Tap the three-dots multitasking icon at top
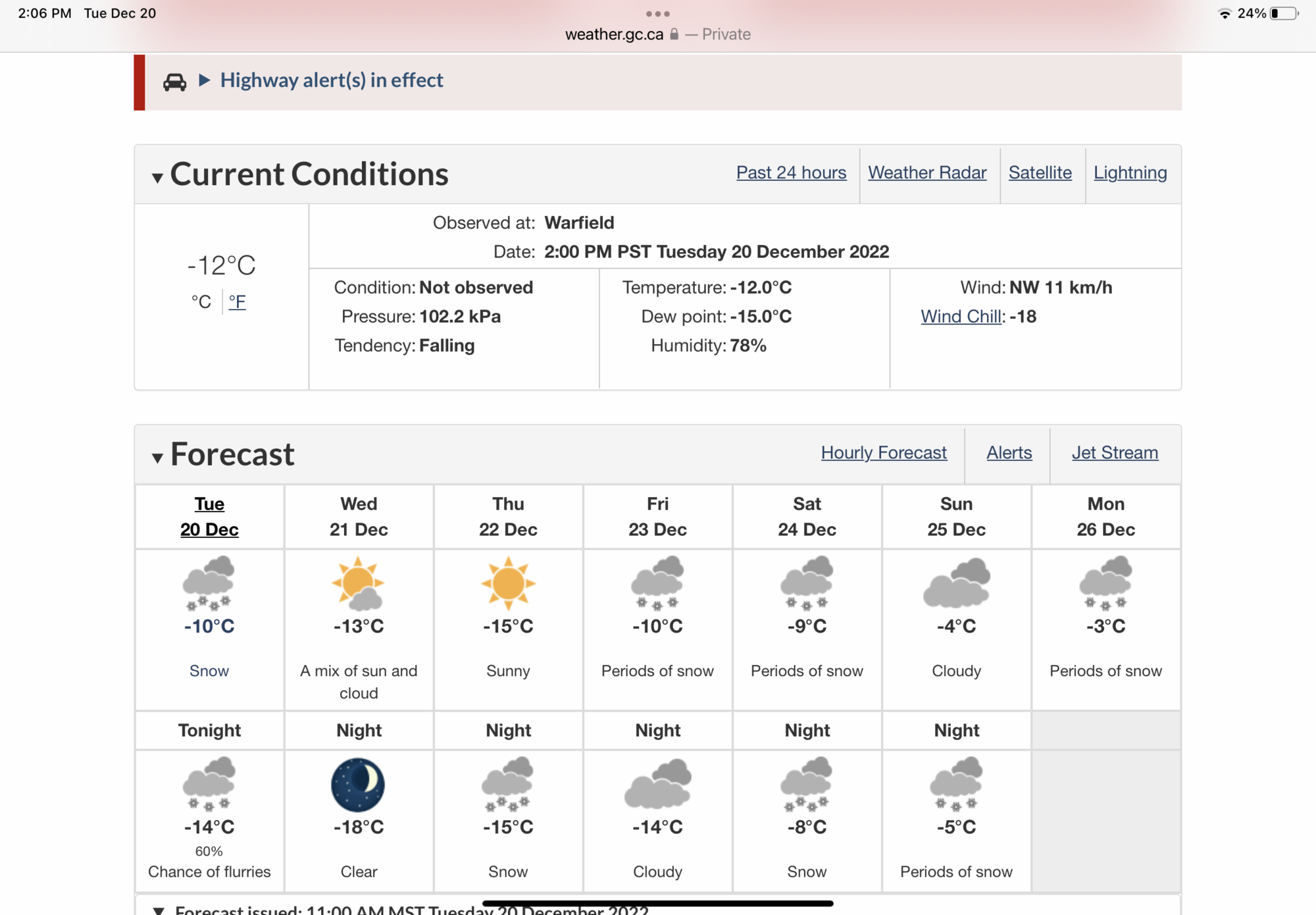The height and width of the screenshot is (915, 1316). [657, 14]
